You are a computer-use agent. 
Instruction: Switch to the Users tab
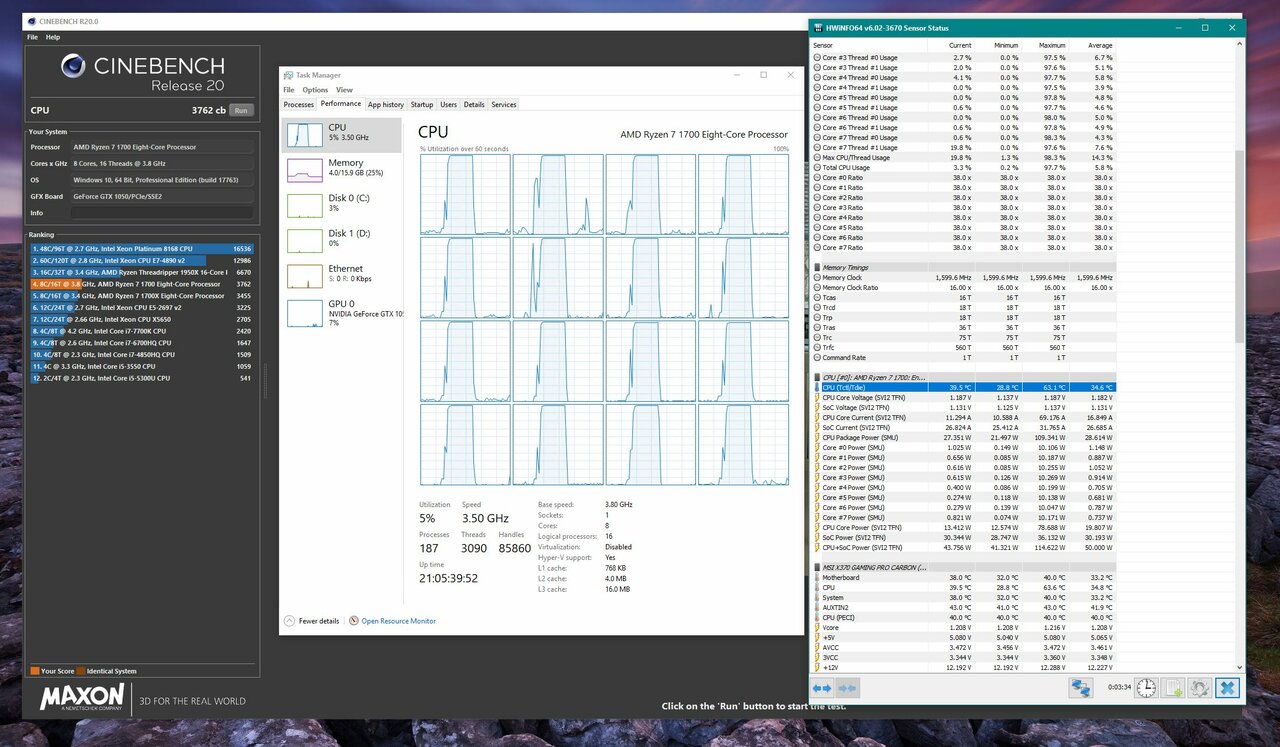449,104
